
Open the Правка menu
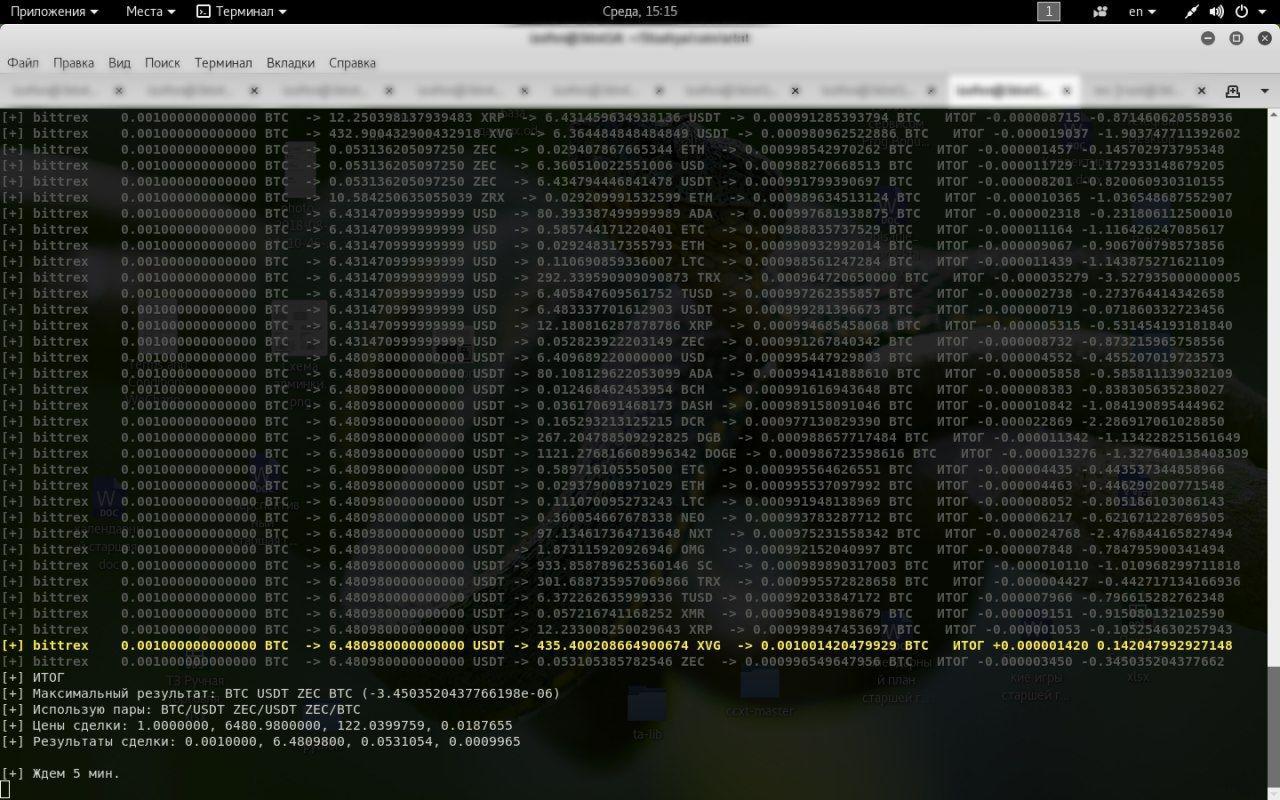coord(73,62)
